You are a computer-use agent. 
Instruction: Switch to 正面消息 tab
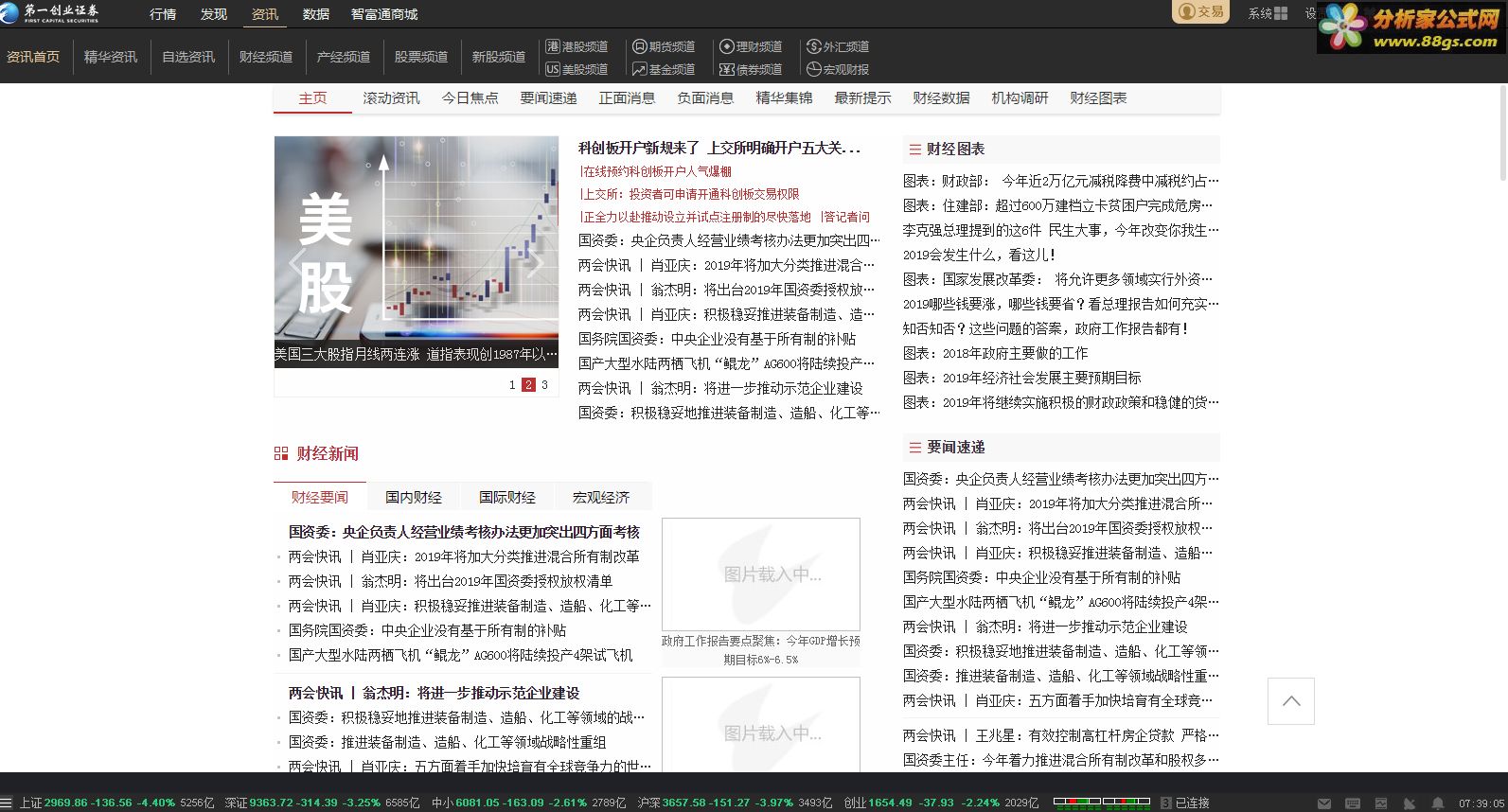pos(627,98)
